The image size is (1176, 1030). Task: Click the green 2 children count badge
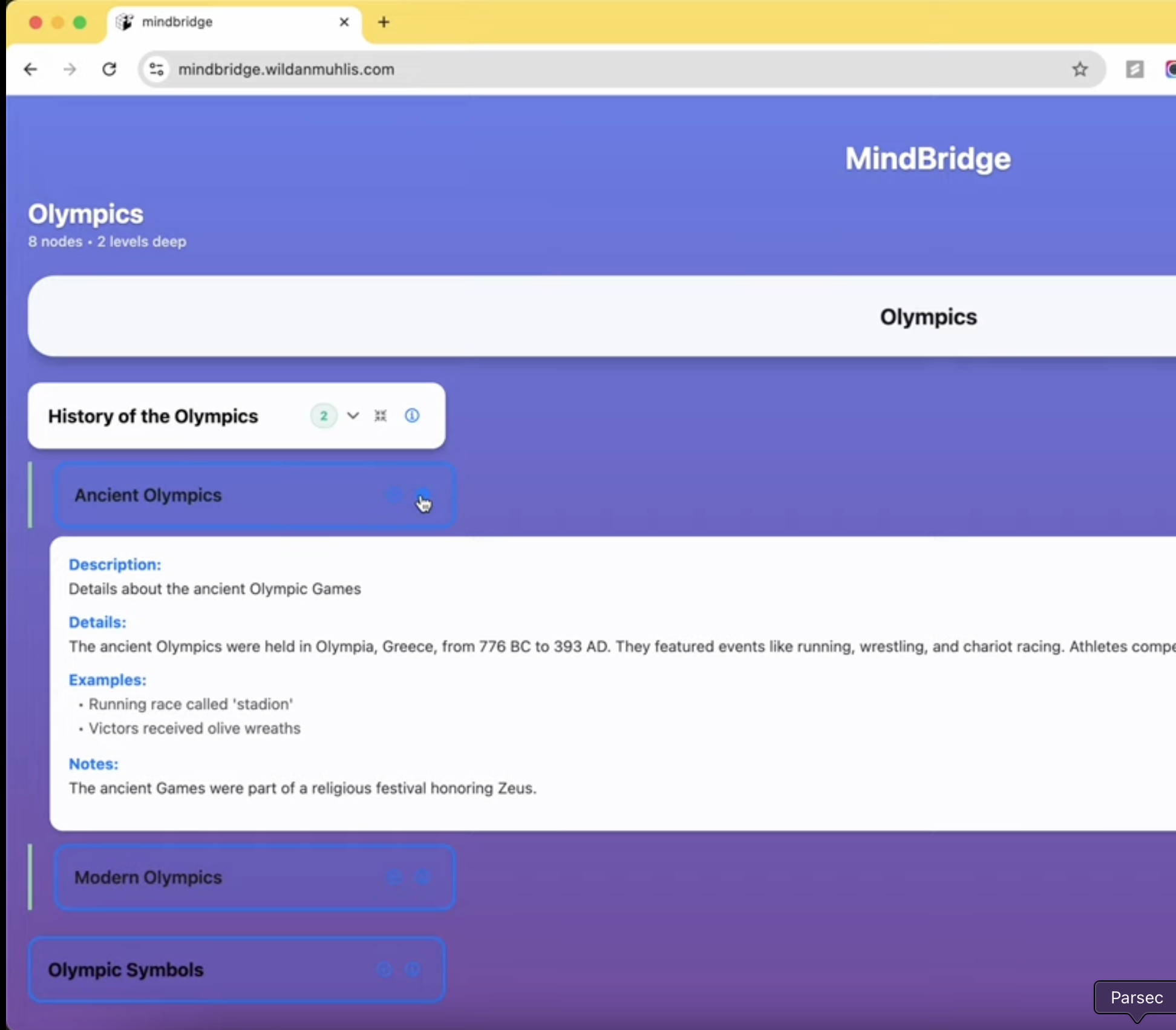[324, 416]
